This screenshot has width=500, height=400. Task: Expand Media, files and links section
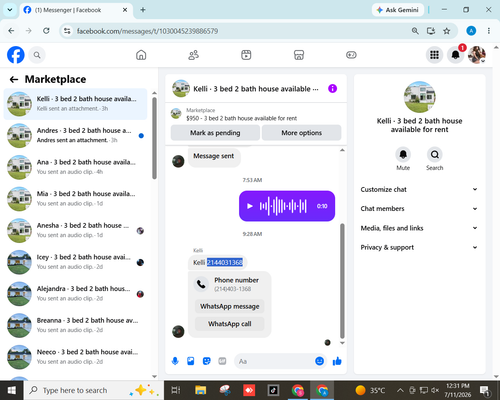[419, 228]
